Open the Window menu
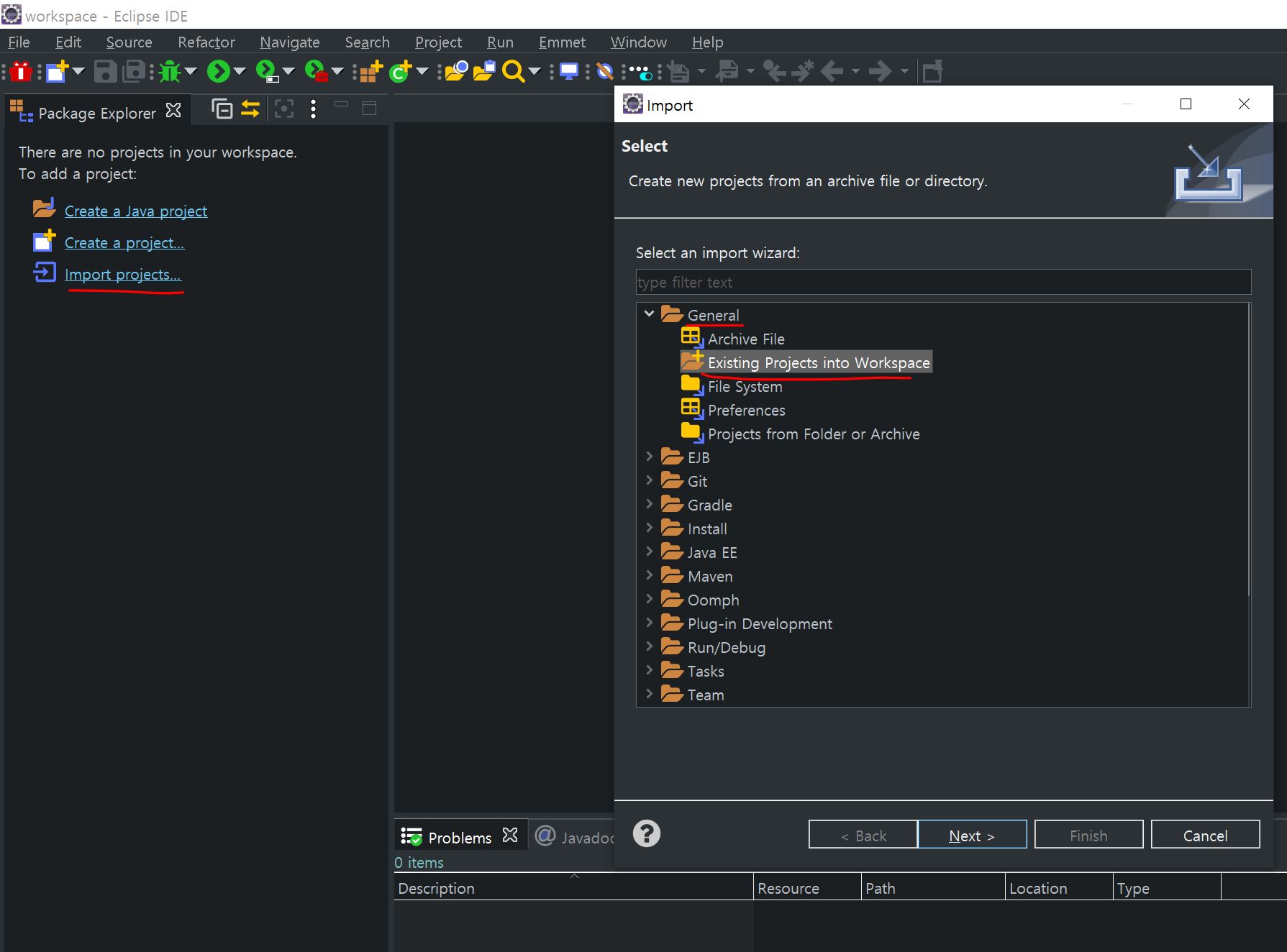The image size is (1287, 952). 639,42
